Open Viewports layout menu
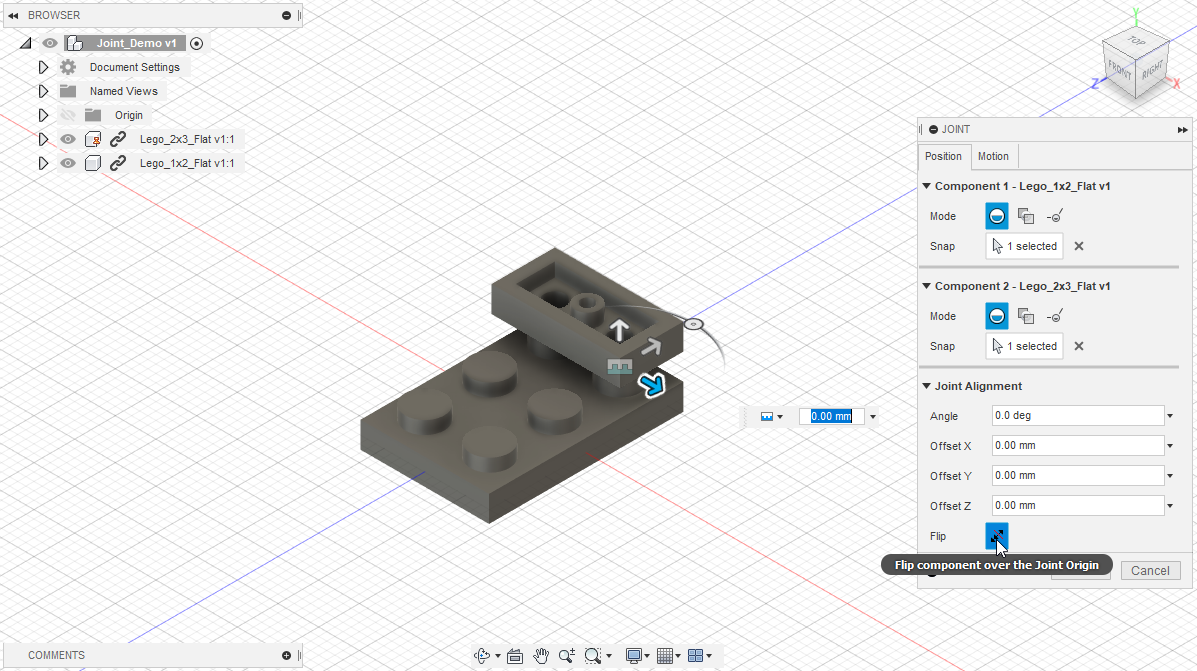This screenshot has width=1197, height=671. 695,656
